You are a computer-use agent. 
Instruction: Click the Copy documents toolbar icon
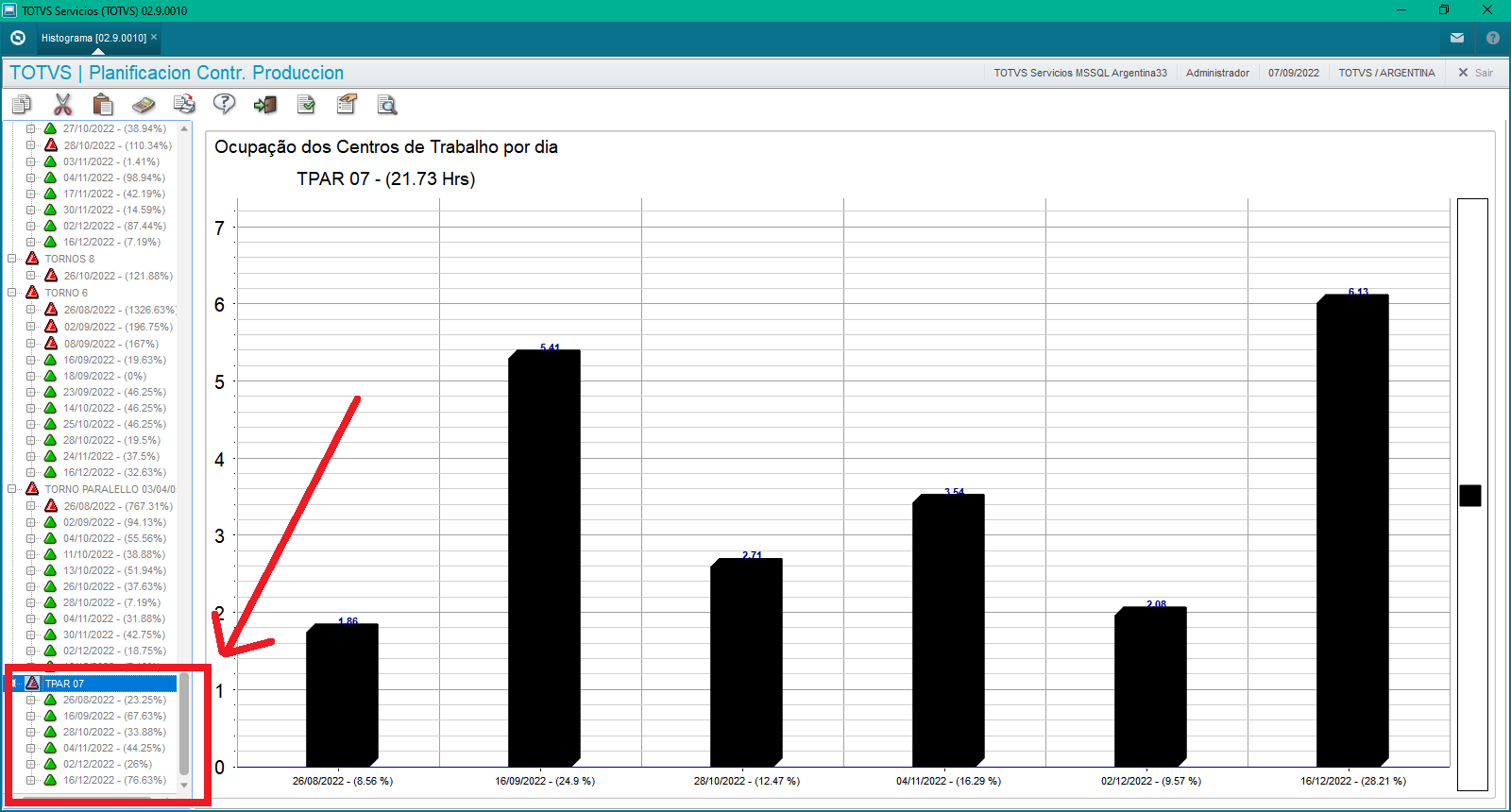[x=21, y=104]
